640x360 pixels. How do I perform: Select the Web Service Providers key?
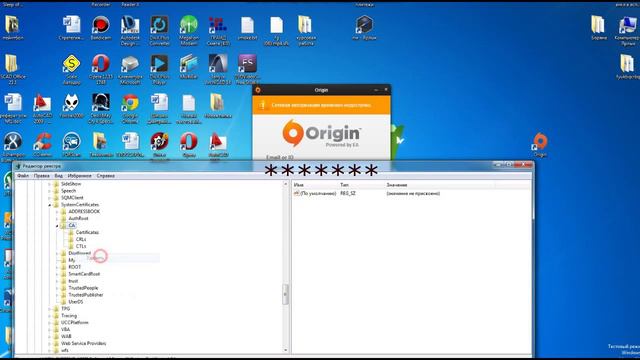tap(83, 343)
